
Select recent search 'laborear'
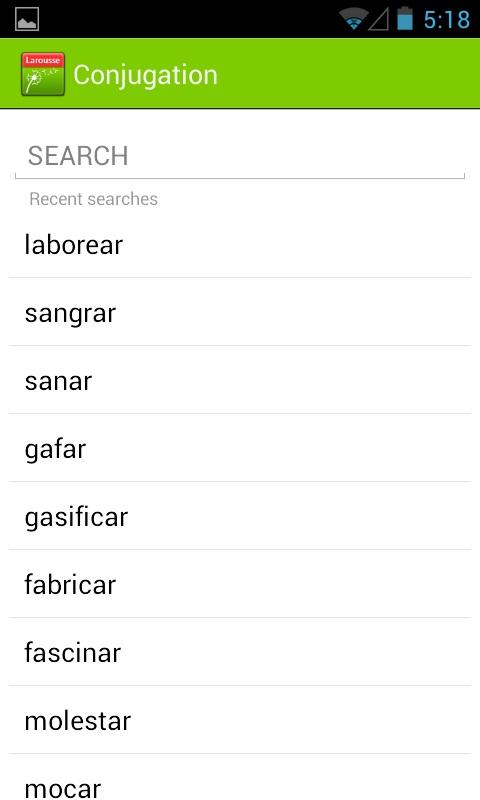[240, 244]
